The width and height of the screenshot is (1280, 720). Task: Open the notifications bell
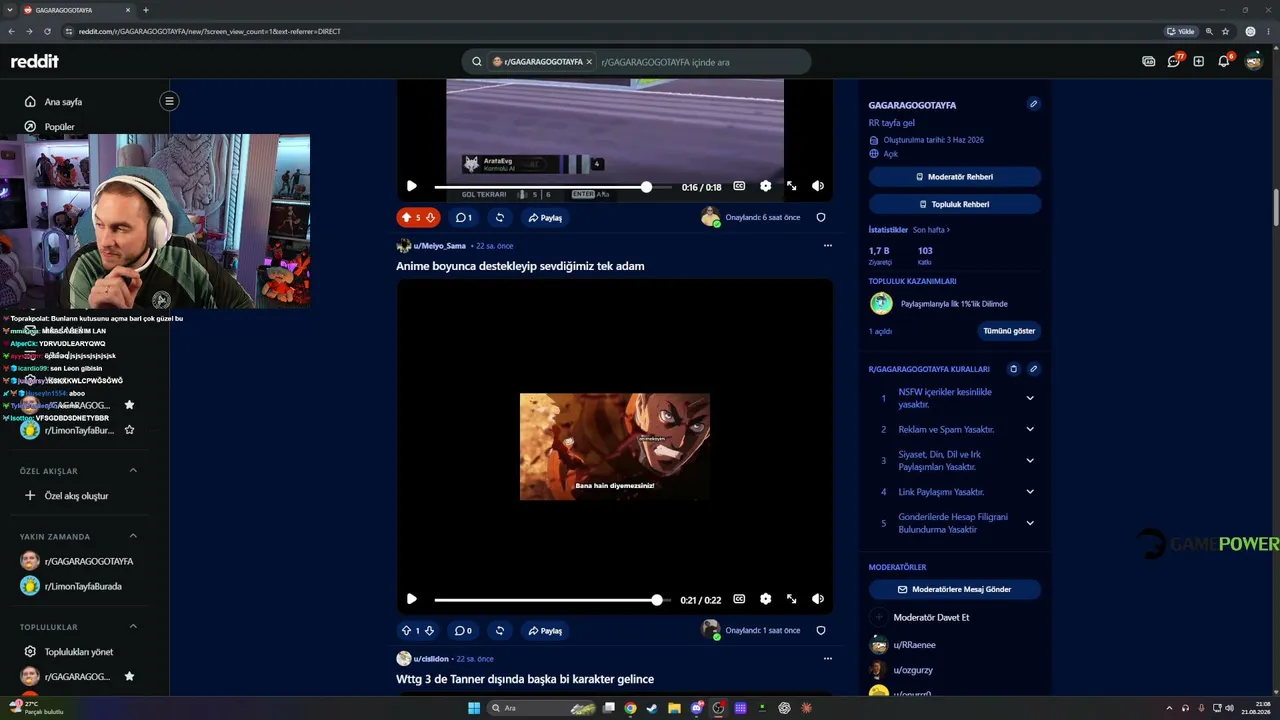point(1224,61)
